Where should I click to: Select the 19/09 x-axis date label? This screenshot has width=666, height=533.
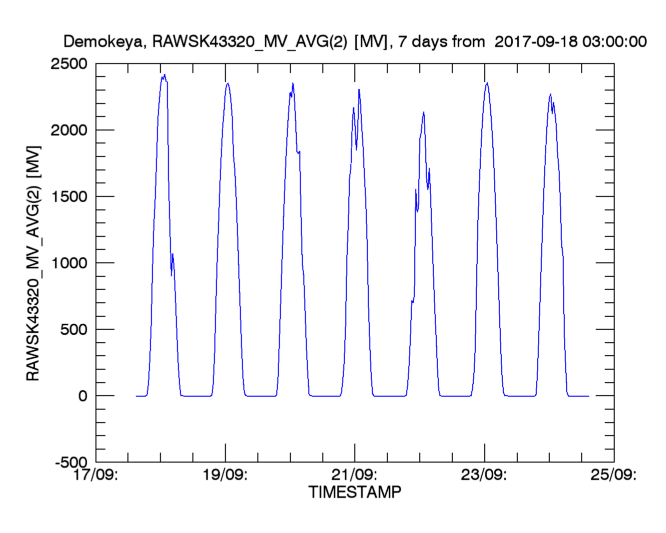(226, 475)
